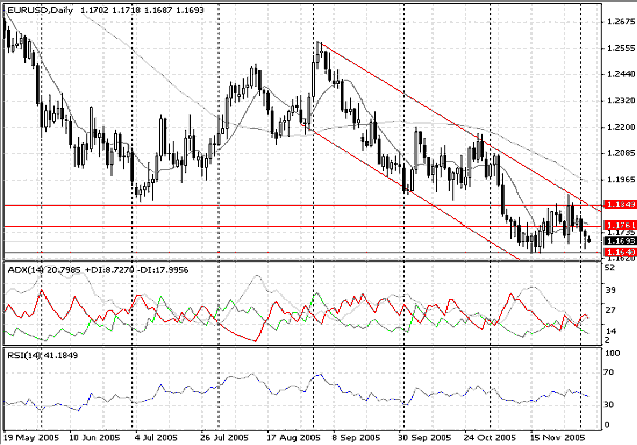Click the RSI 70 level axis value
This screenshot has width=637, height=445.
pyautogui.click(x=610, y=371)
